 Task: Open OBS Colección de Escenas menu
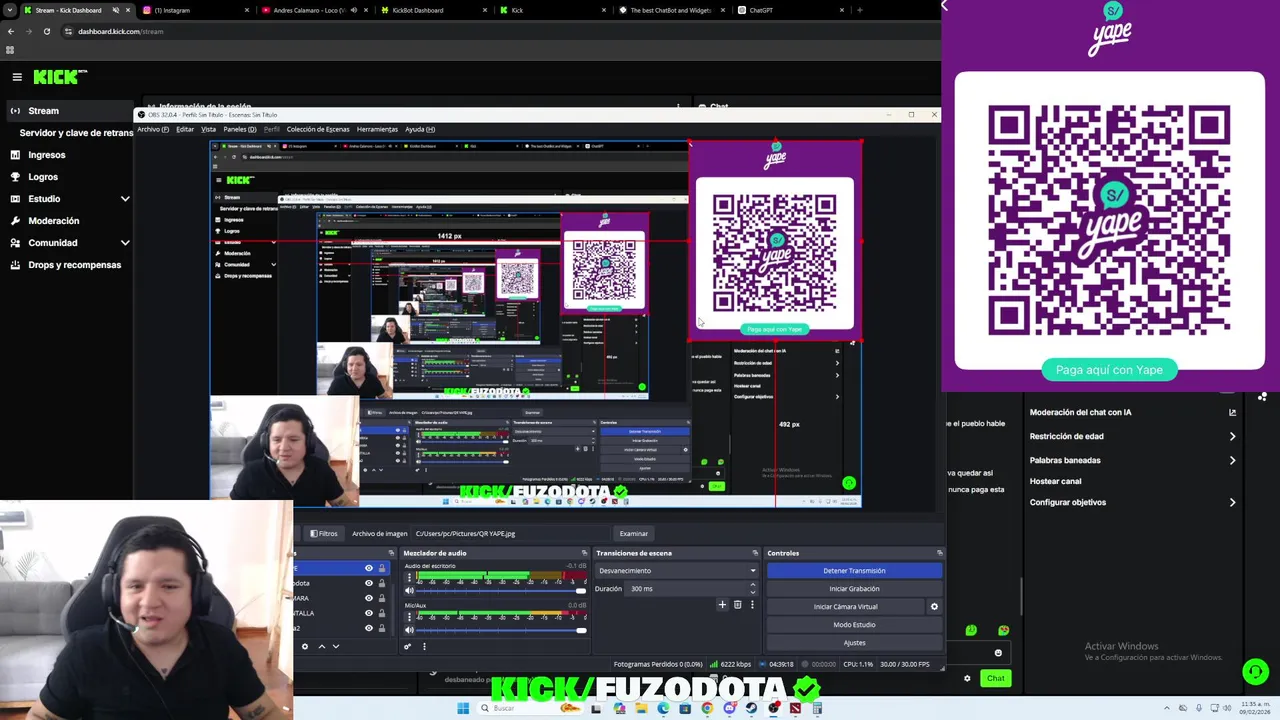pyautogui.click(x=318, y=129)
